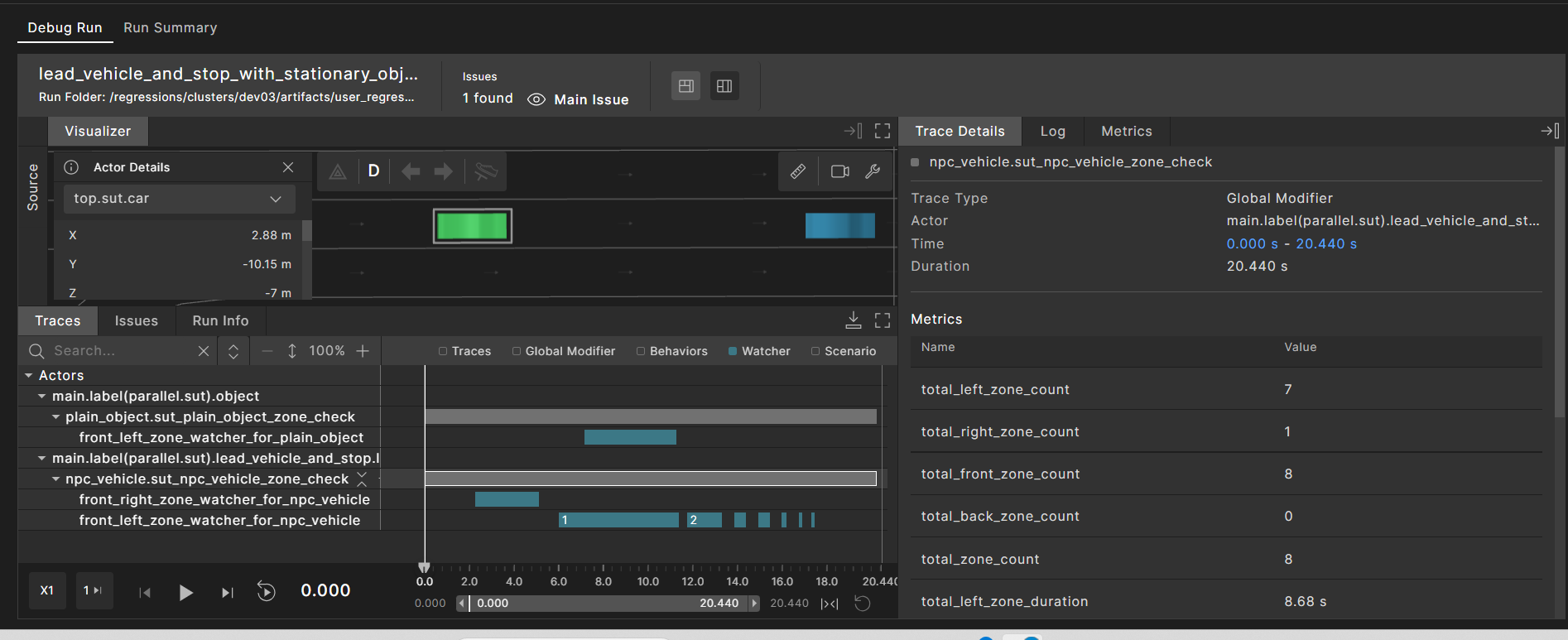The height and width of the screenshot is (640, 1568).
Task: Click the Main Issue link
Action: click(590, 99)
